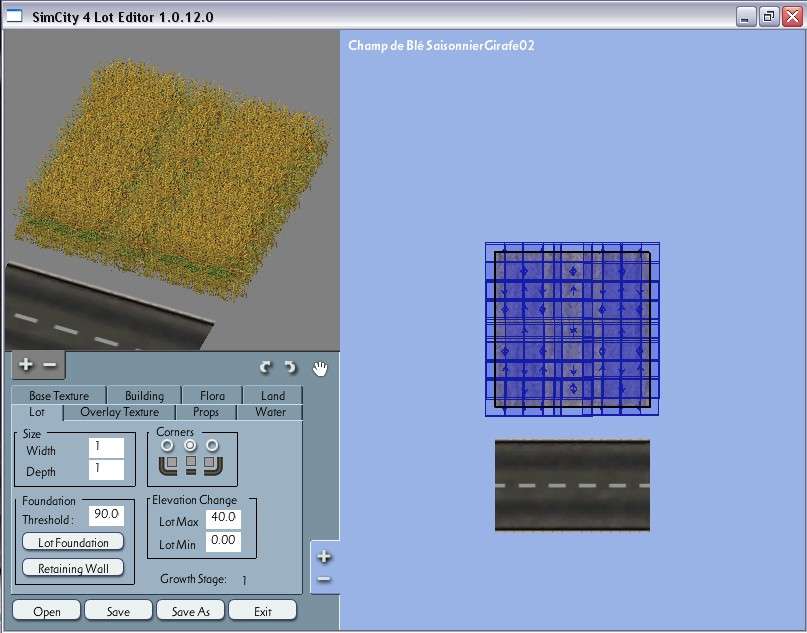The height and width of the screenshot is (633, 807).
Task: Focus the Lot Min elevation field
Action: point(223,541)
